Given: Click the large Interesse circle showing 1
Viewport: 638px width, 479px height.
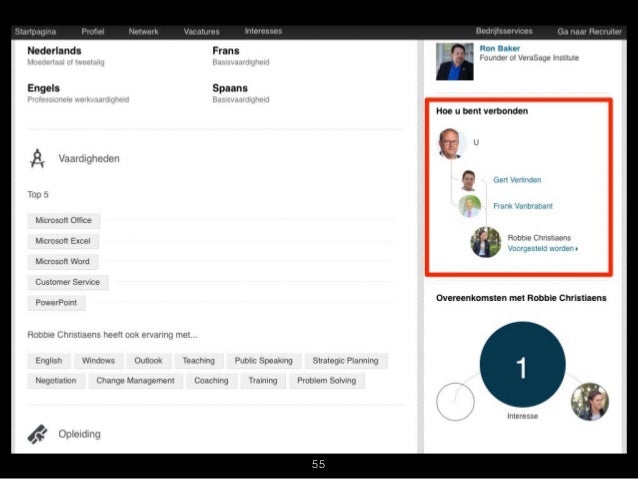Looking at the screenshot, I should [x=522, y=364].
